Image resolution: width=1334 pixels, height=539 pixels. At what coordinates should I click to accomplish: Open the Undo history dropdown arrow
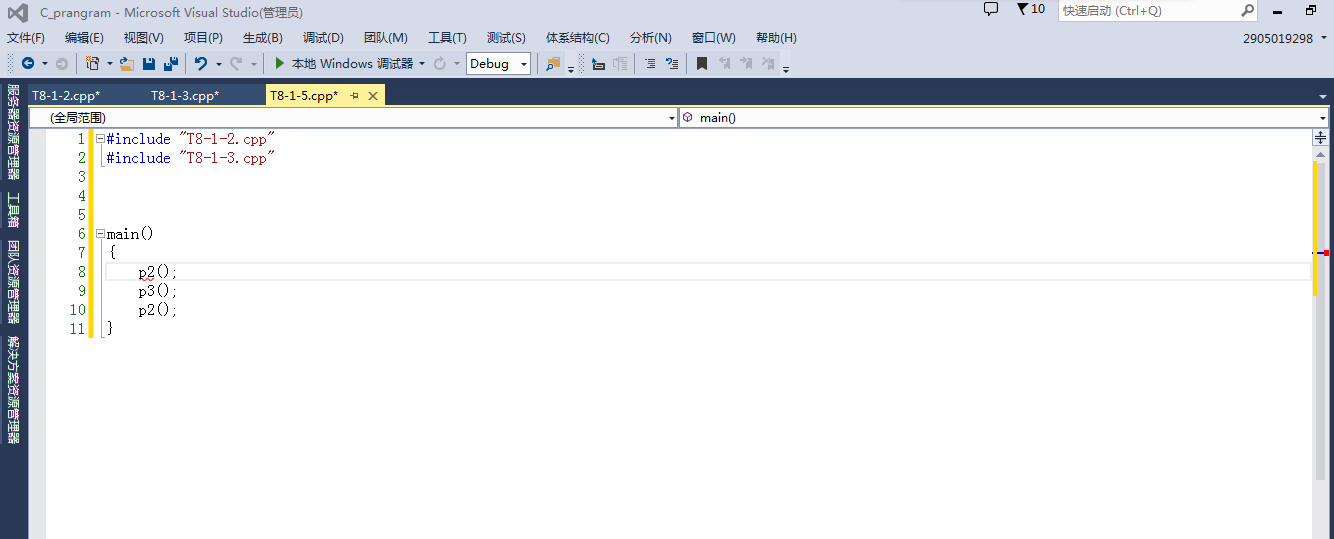[218, 63]
